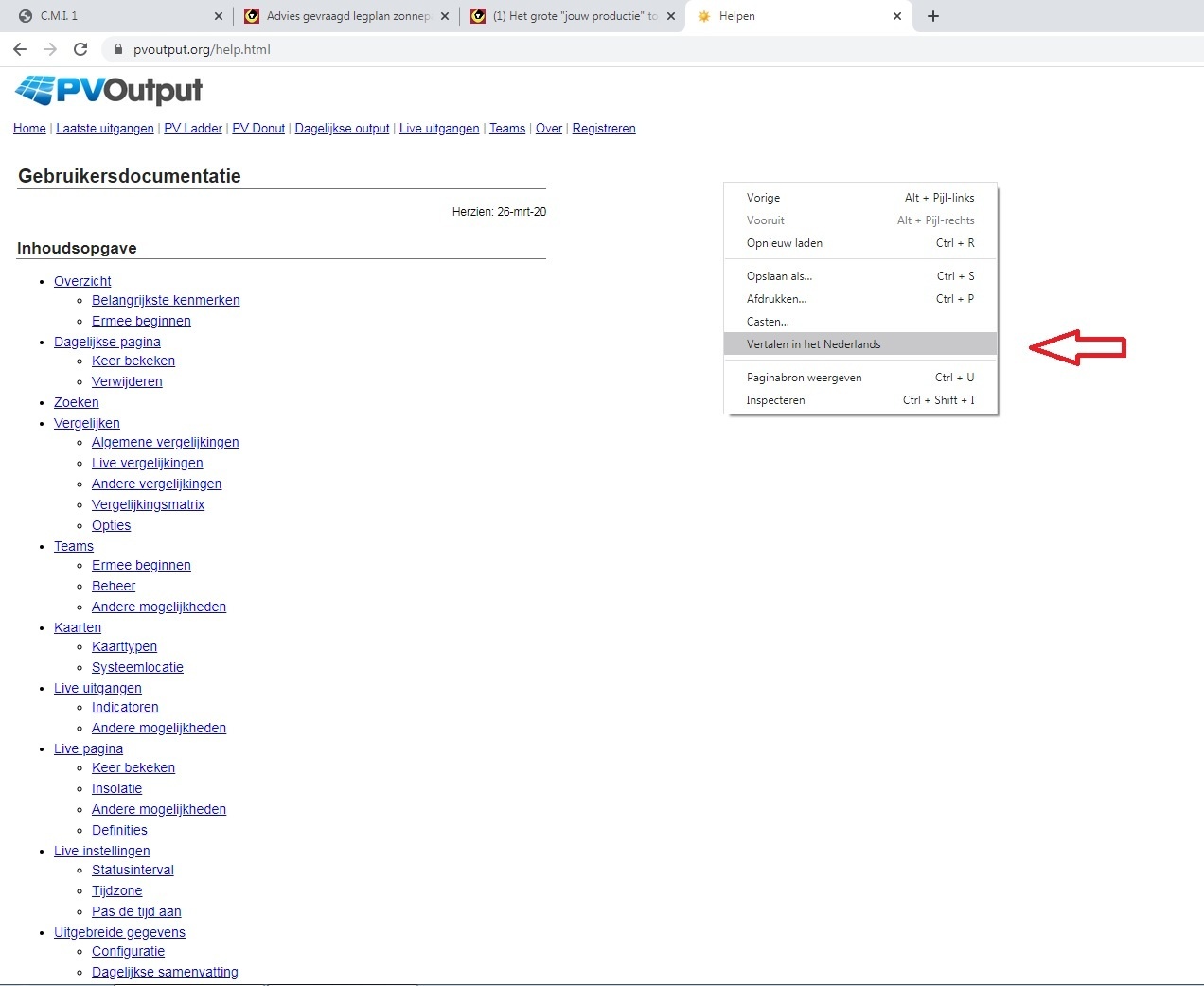This screenshot has height=986, width=1204.
Task: Close the C.M.I. 1 tab
Action: pos(219,16)
